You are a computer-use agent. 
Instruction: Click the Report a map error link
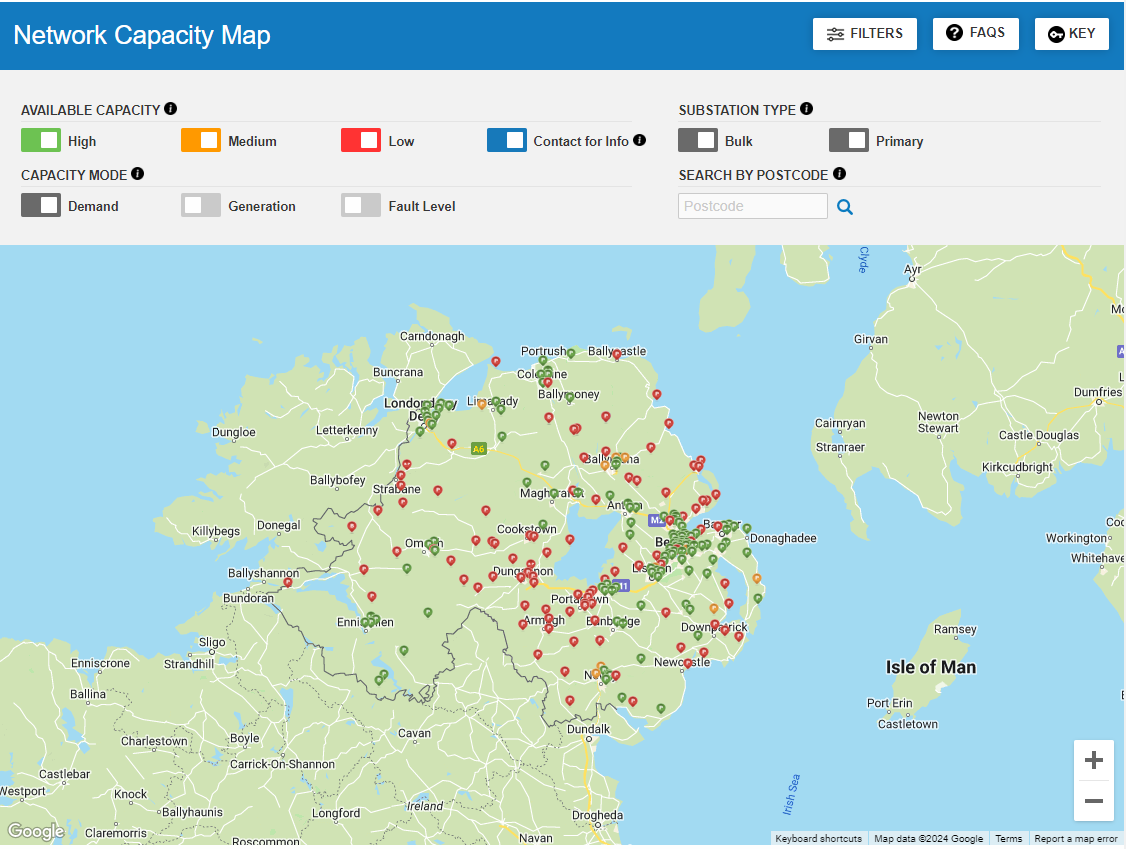[x=1075, y=839]
